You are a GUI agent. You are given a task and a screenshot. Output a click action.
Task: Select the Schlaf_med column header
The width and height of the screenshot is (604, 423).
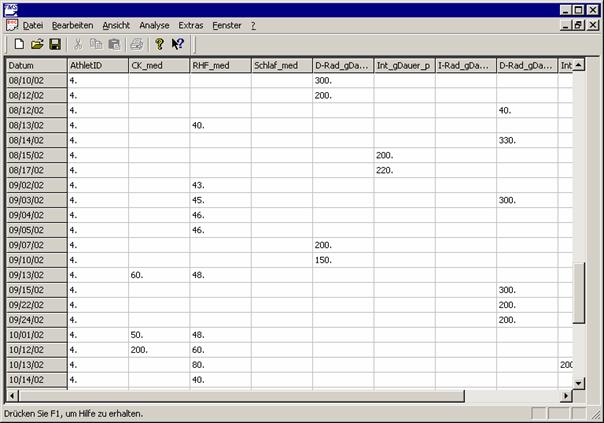[x=282, y=65]
